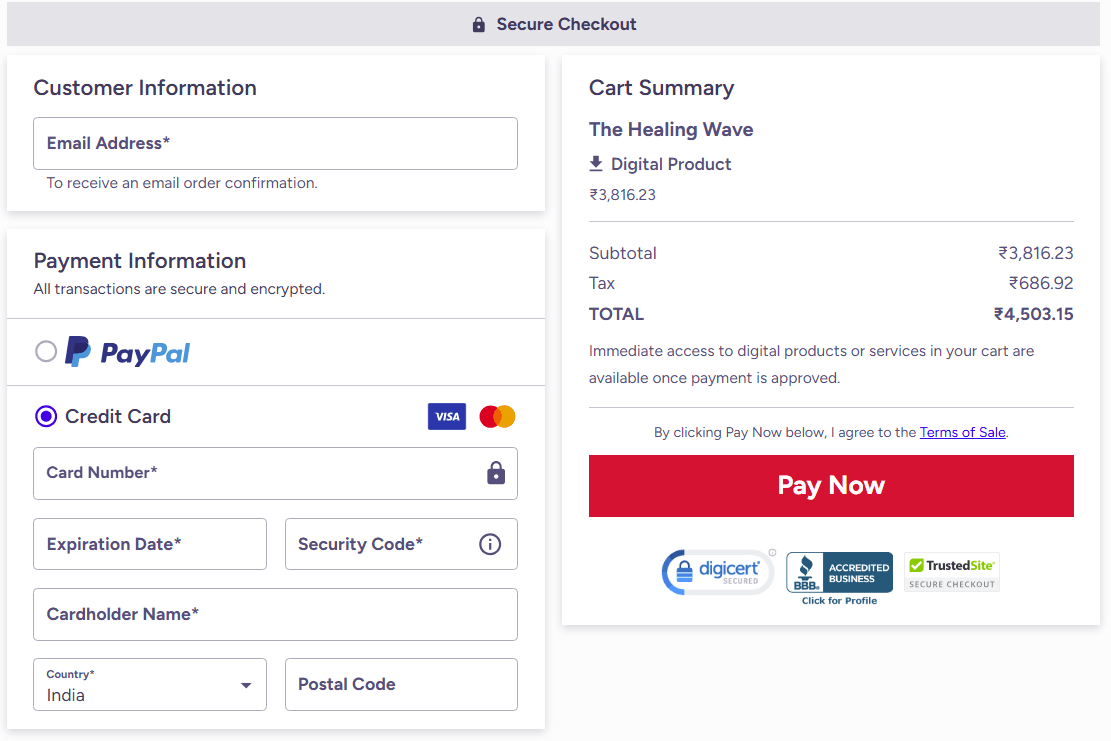Click the TrustedSite secure checkout badge
1111x741 pixels.
click(x=952, y=572)
